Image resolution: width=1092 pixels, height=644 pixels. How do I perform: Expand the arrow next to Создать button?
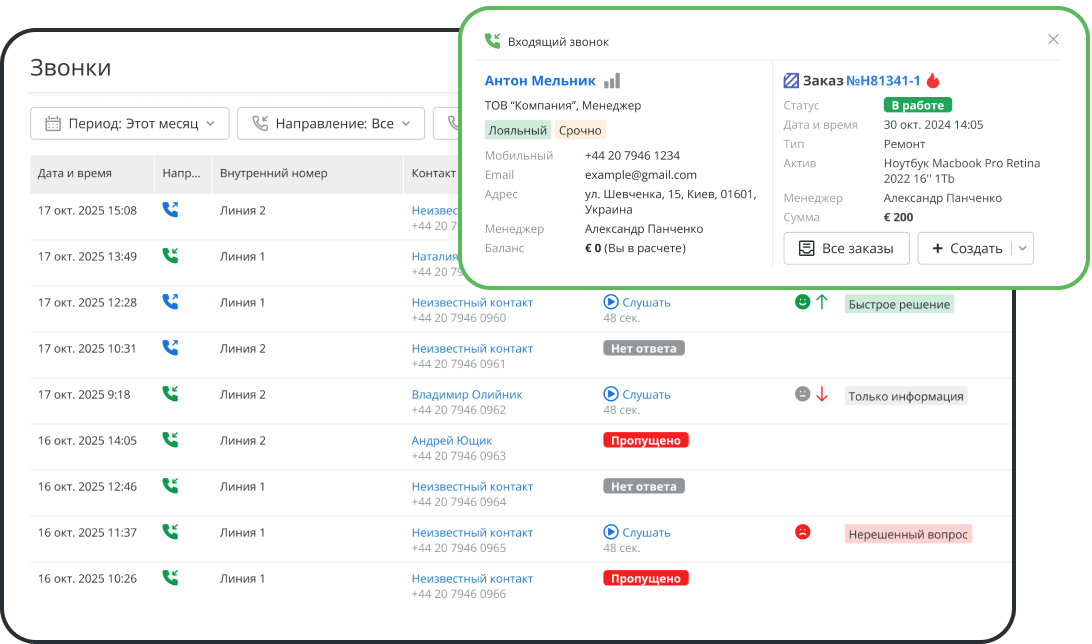pos(1022,248)
